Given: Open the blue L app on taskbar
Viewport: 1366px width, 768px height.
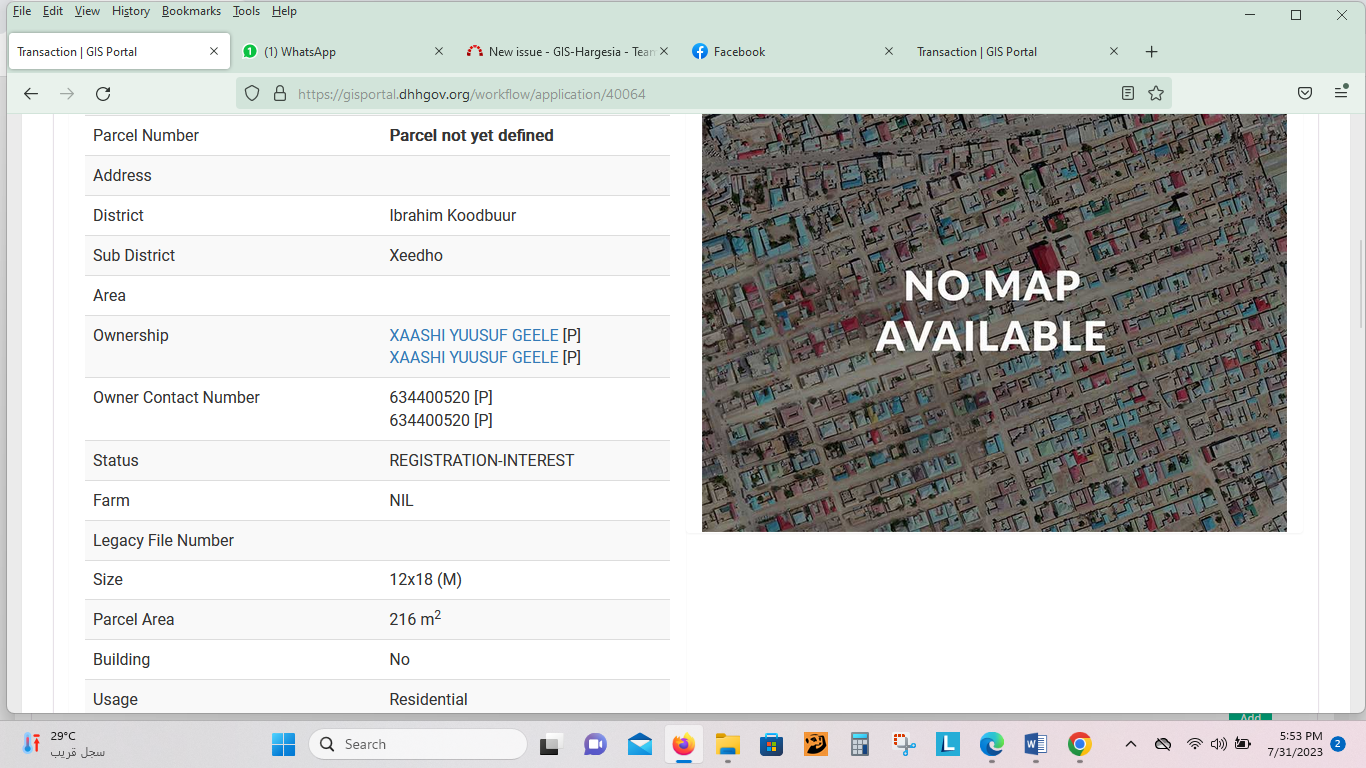Looking at the screenshot, I should pyautogui.click(x=948, y=744).
